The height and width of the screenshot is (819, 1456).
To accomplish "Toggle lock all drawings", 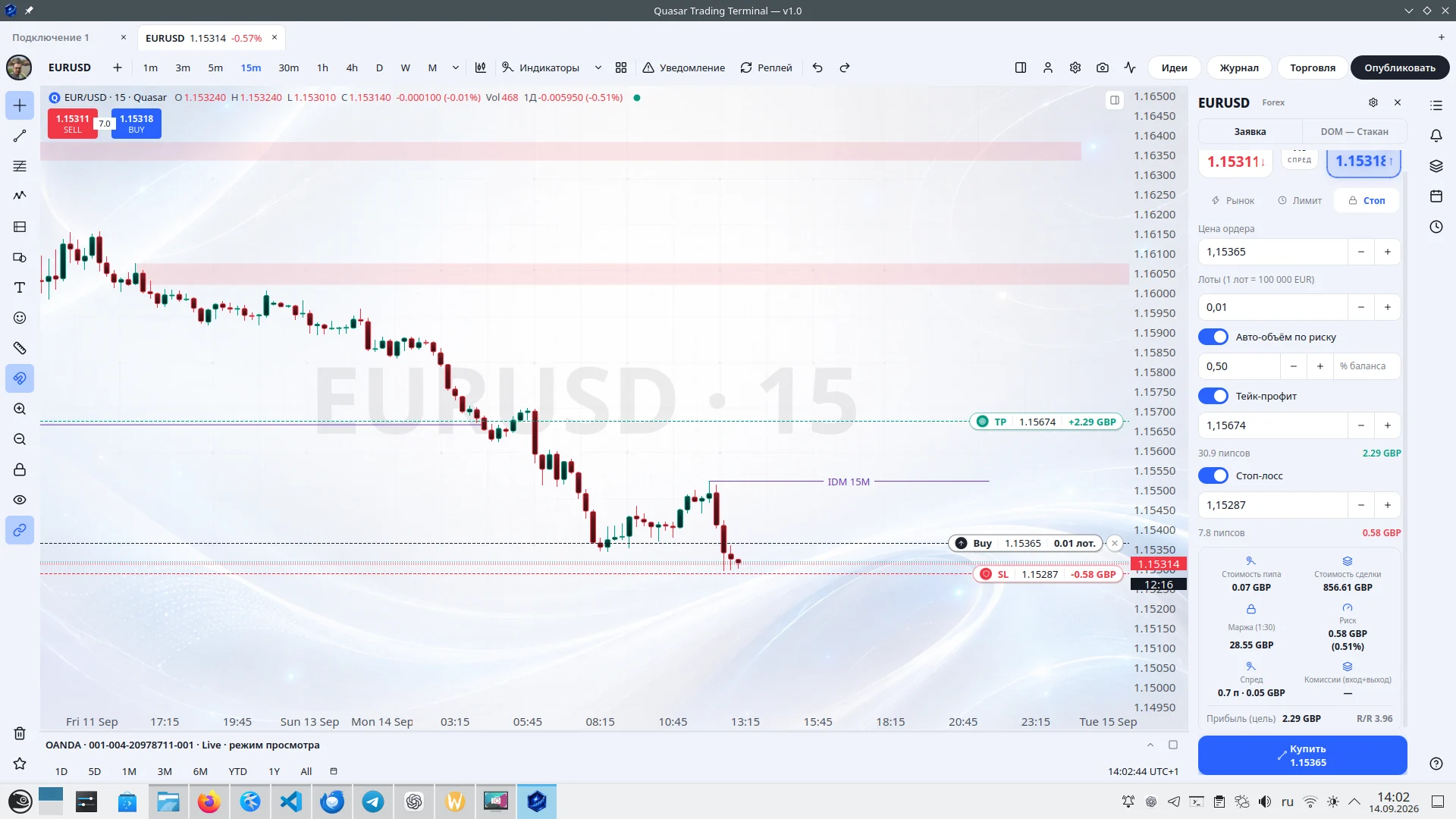I will point(20,469).
